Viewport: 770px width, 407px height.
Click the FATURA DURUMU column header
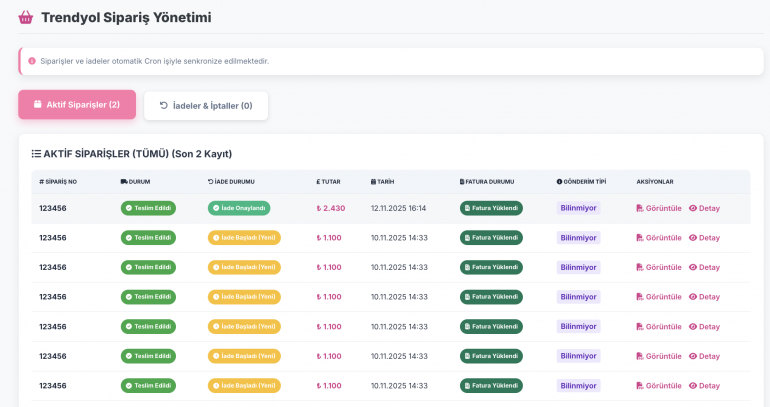coord(487,182)
